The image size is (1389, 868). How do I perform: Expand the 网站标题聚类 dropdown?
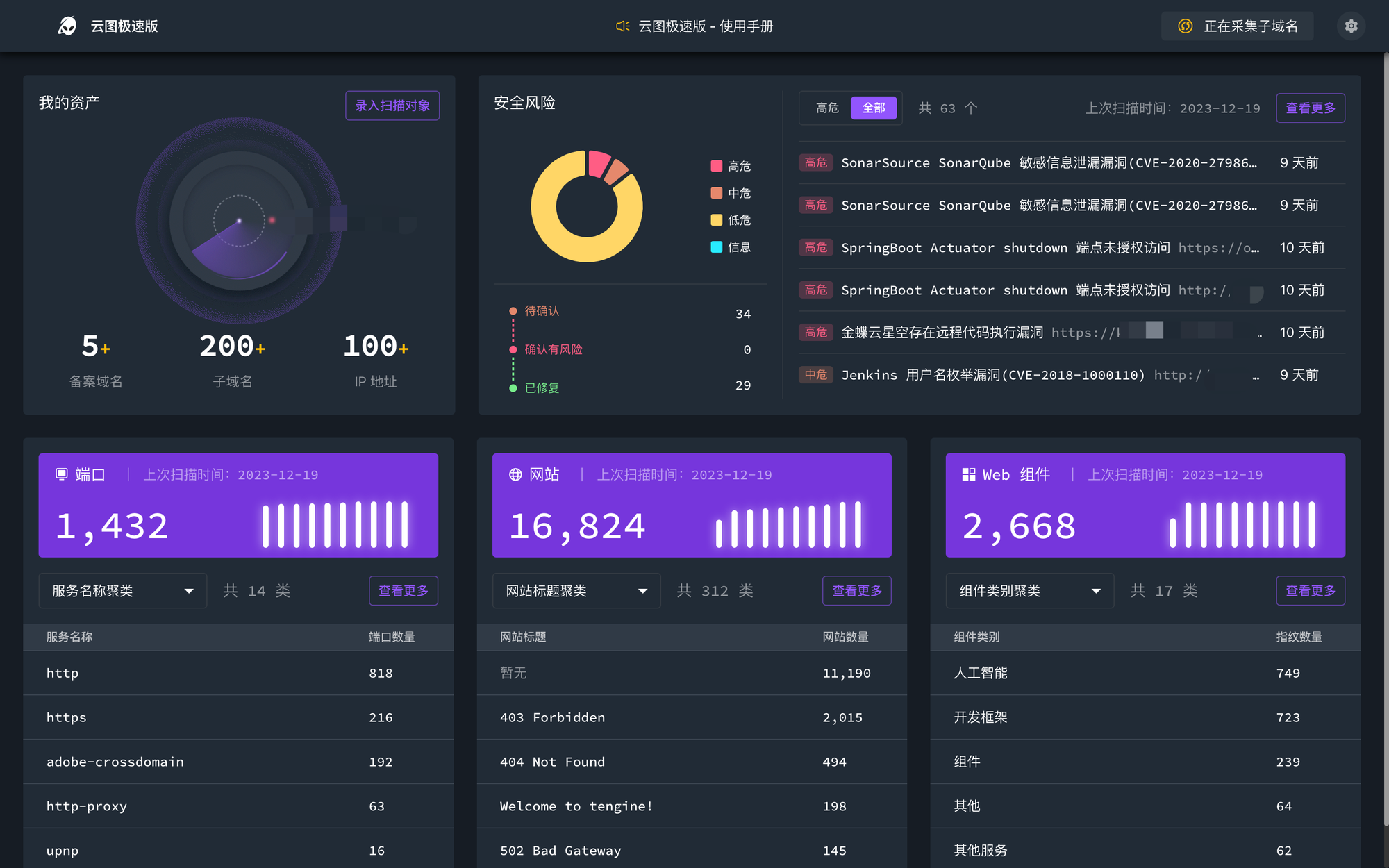[576, 590]
